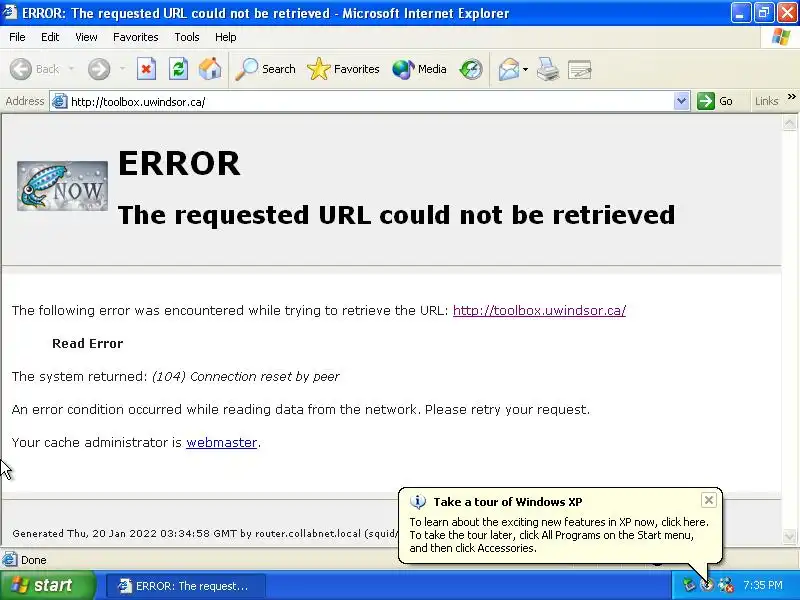Select the ERROR taskbar window button
This screenshot has height=600, width=800.
[x=186, y=586]
